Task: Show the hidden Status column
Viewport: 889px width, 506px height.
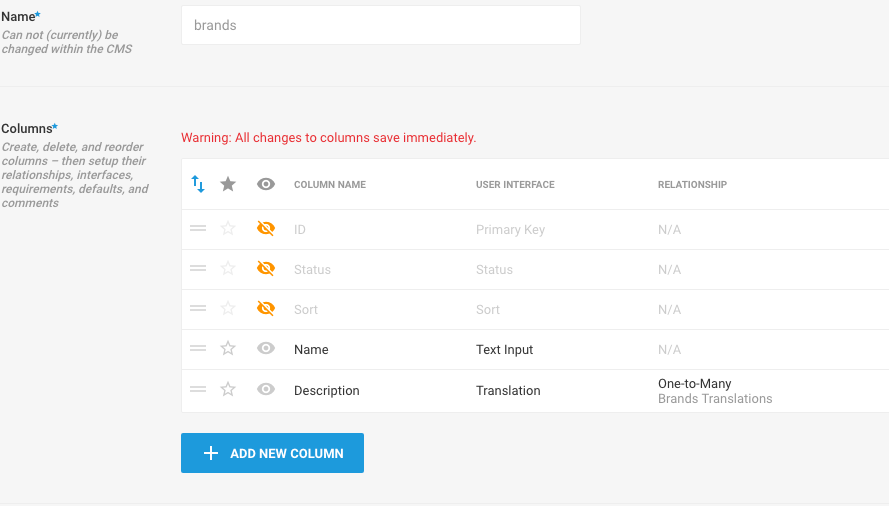Action: point(266,268)
